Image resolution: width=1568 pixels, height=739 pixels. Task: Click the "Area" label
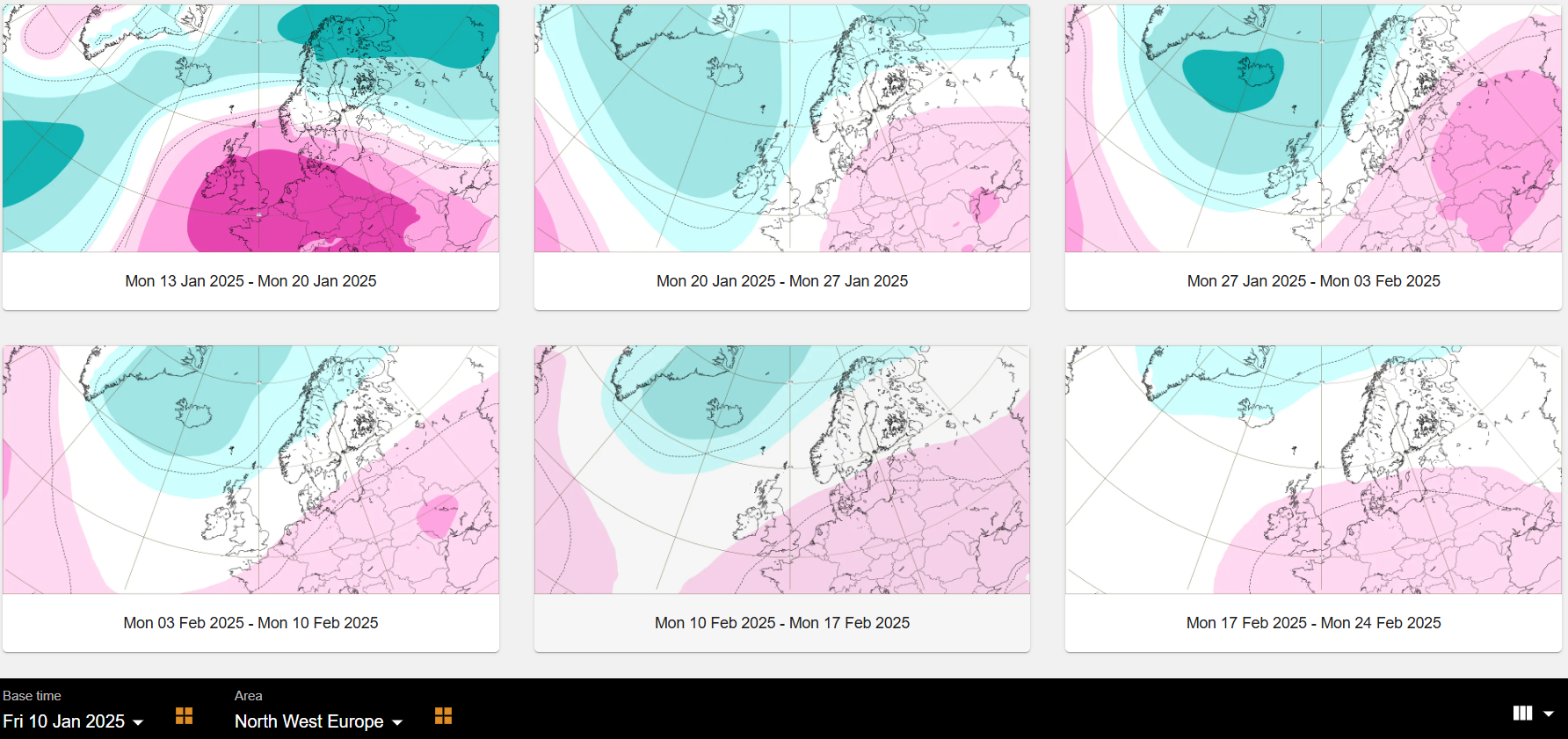[x=249, y=696]
